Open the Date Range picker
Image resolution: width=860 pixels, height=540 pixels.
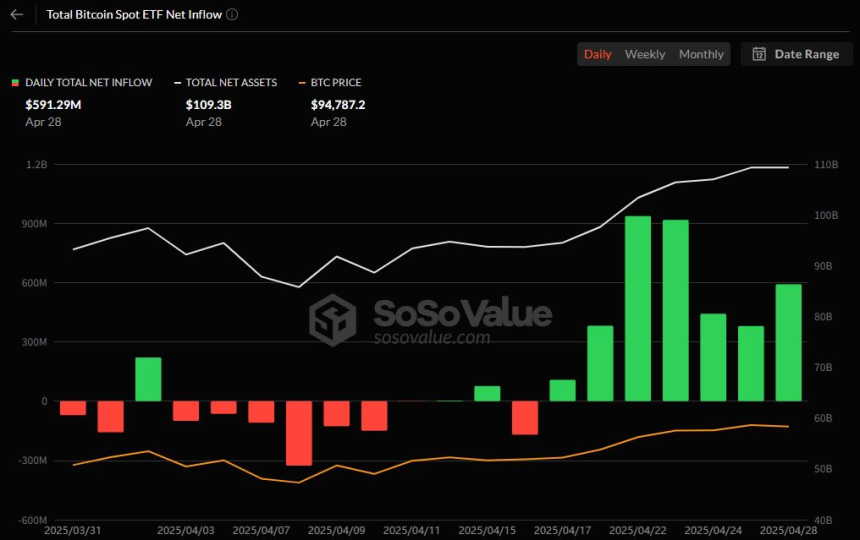coord(796,54)
